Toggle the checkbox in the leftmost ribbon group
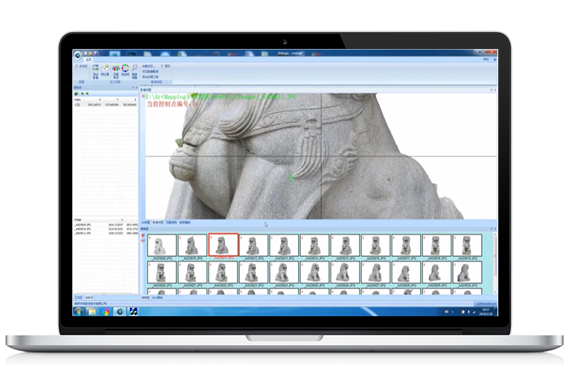 pyautogui.click(x=77, y=66)
